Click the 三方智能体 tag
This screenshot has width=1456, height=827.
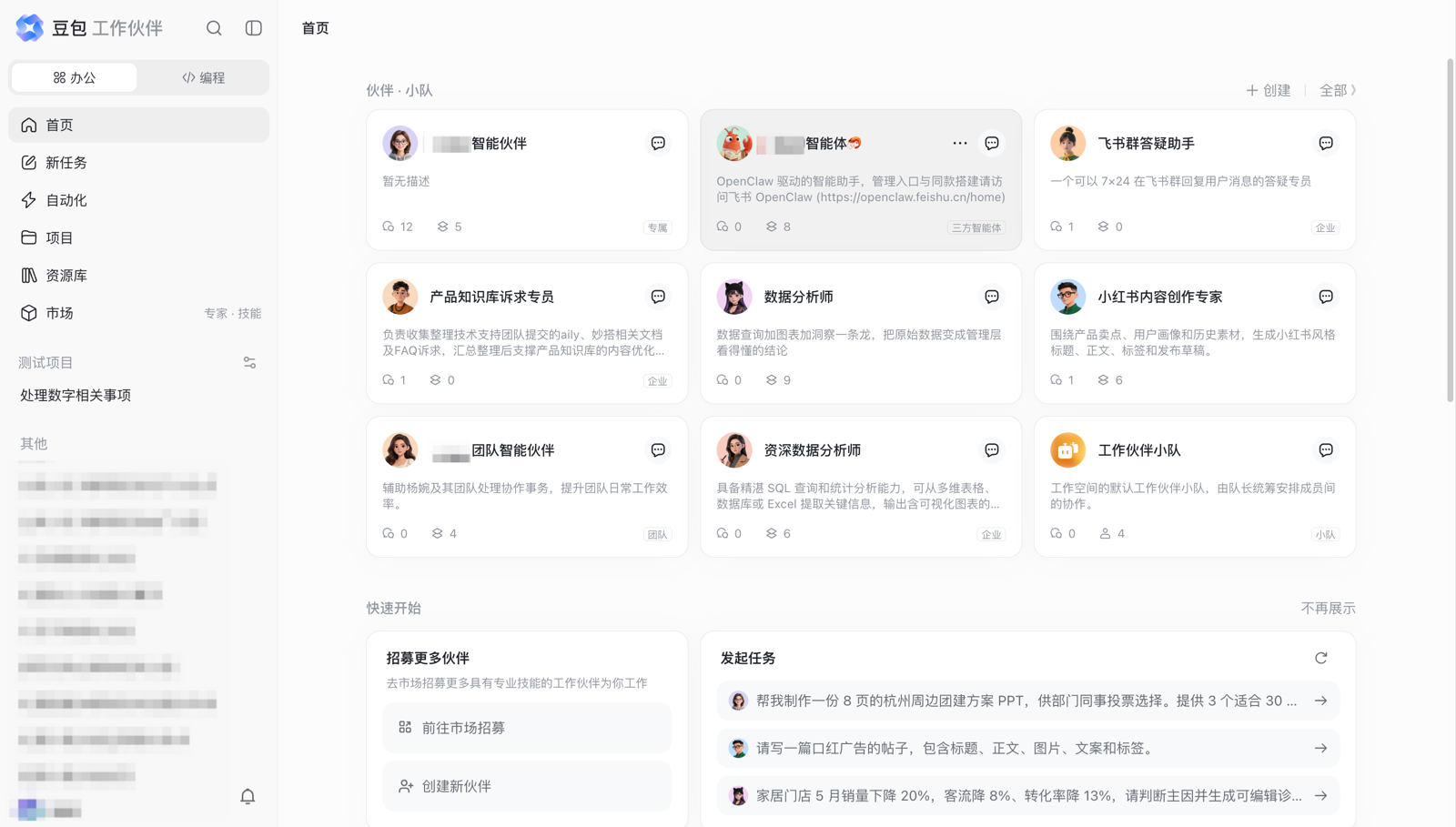[976, 227]
